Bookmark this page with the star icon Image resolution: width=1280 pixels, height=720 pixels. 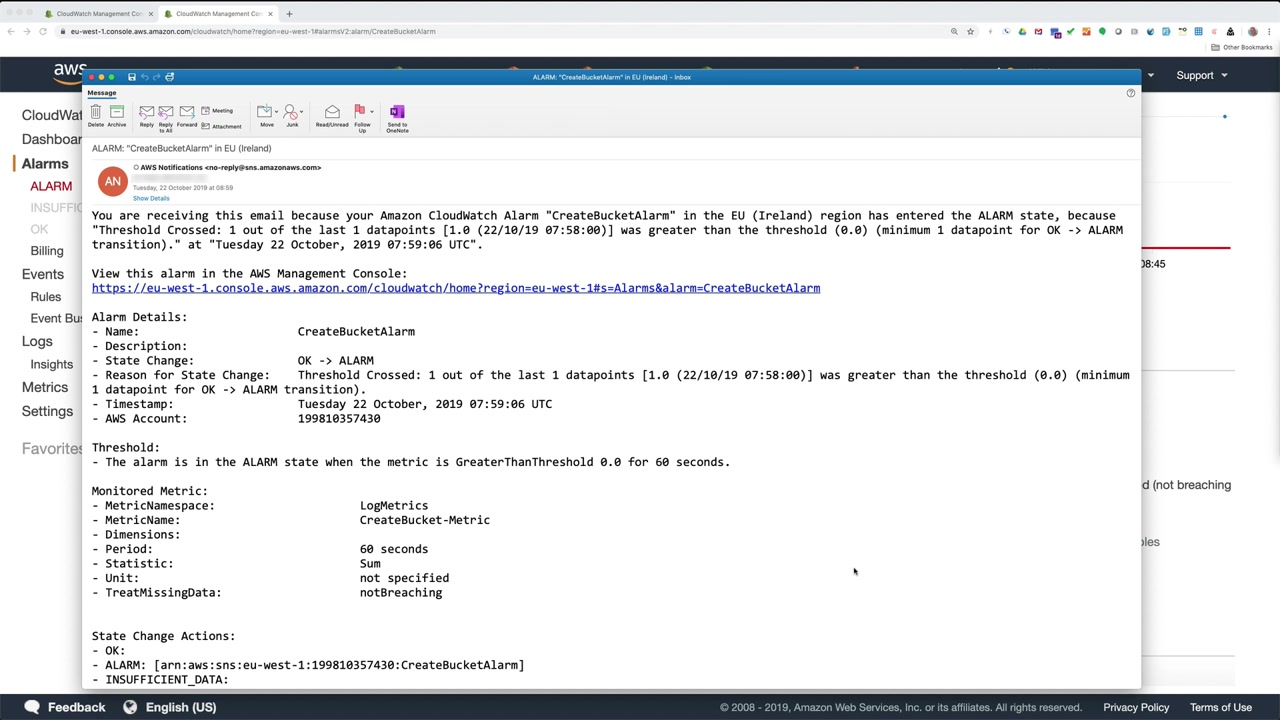(970, 32)
